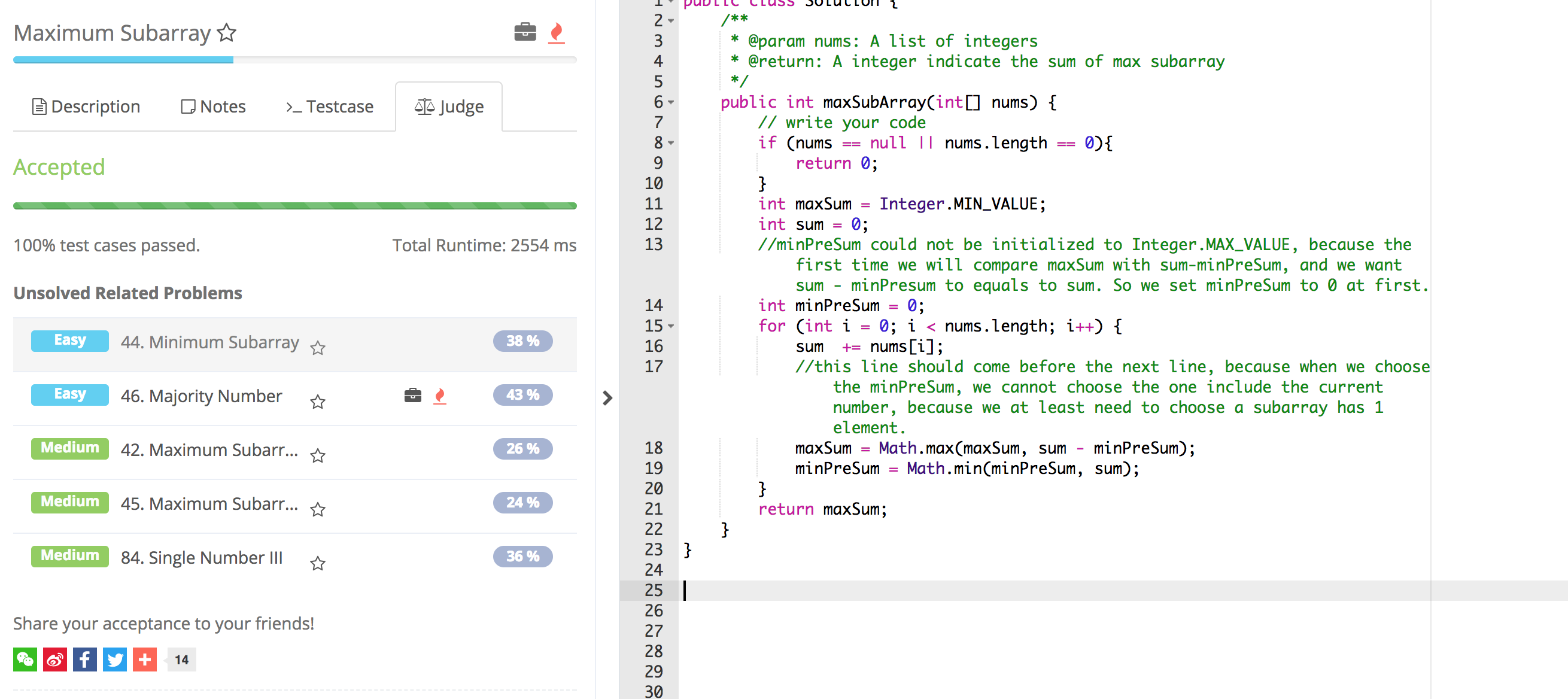Click the briefcase/job icon in toolbar
The height and width of the screenshot is (699, 1568).
coord(524,31)
